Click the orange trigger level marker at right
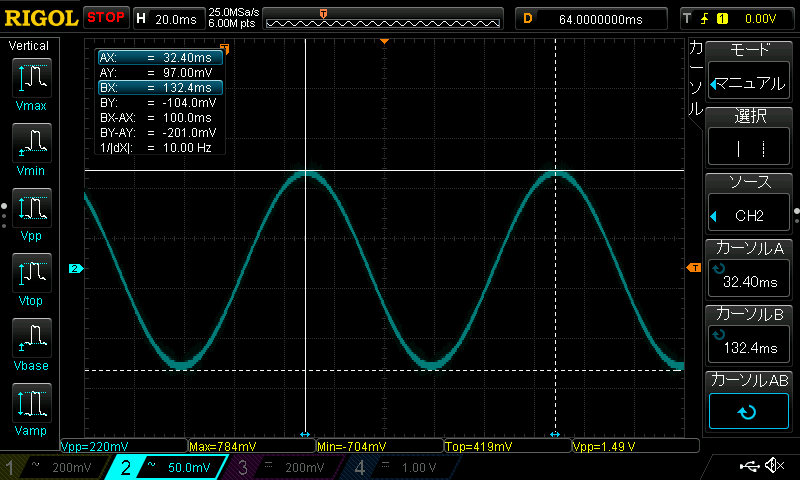The width and height of the screenshot is (800, 480). (694, 268)
